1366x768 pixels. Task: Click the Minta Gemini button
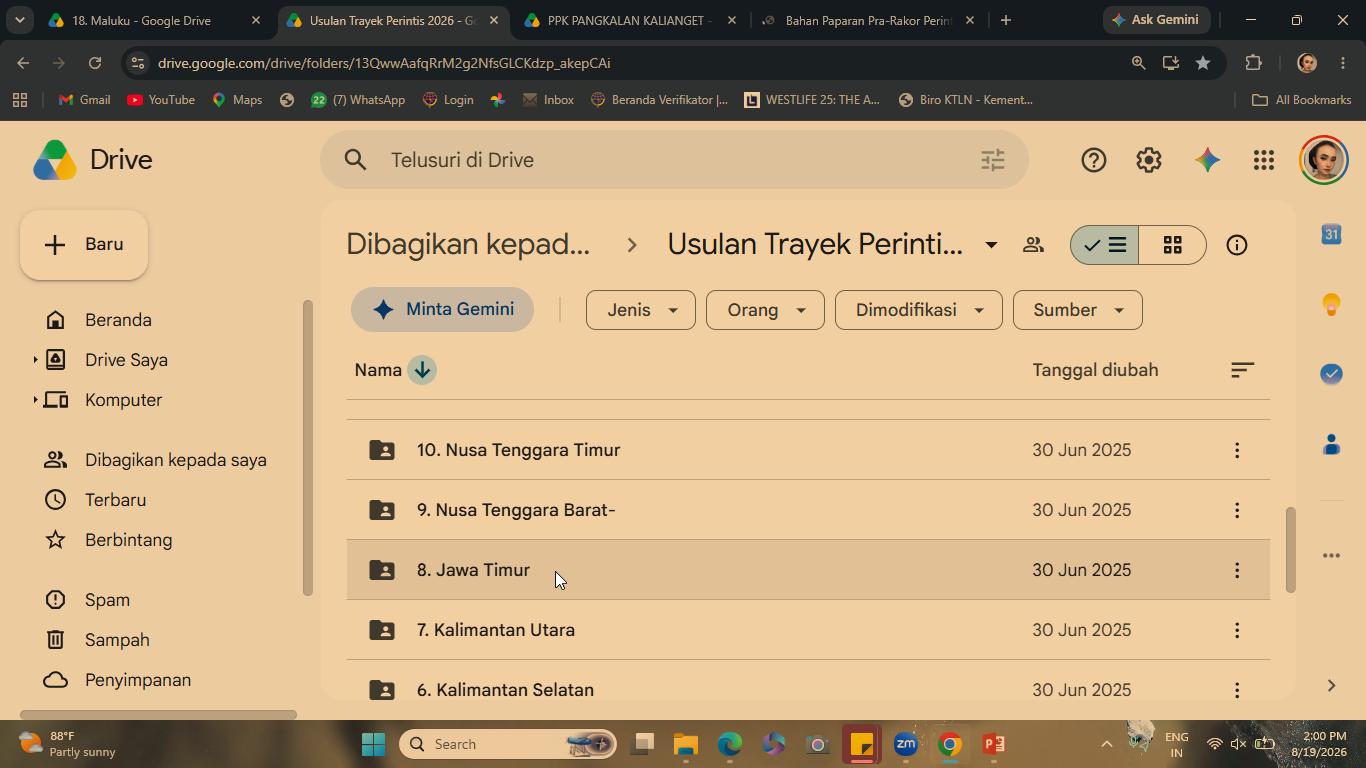pyautogui.click(x=442, y=310)
